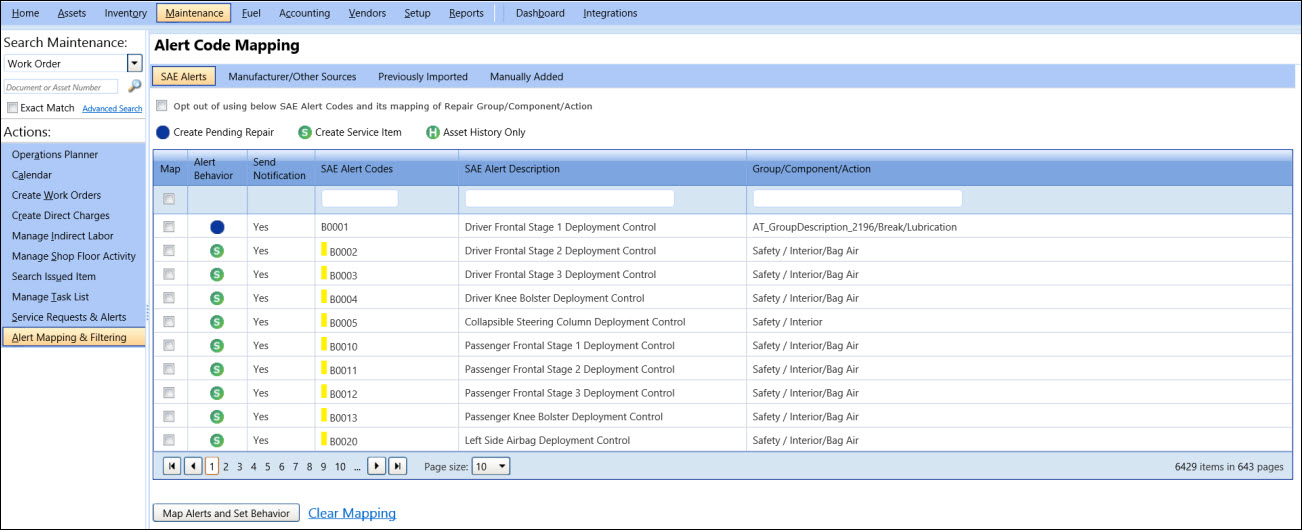Viewport: 1302px width, 530px height.
Task: Click the Clear Mapping link
Action: click(x=352, y=513)
